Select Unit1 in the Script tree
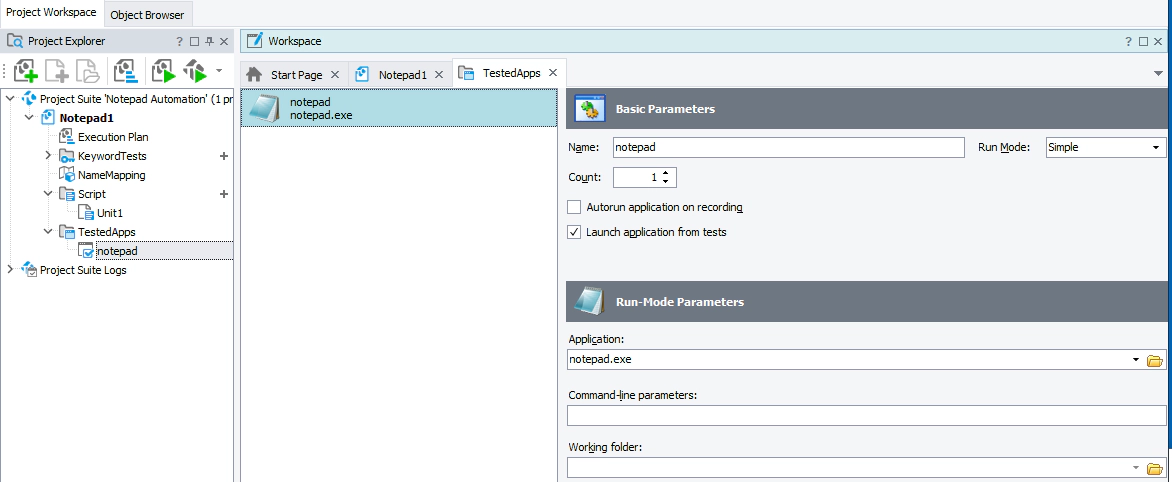Viewport: 1172px width, 482px height. 109,213
